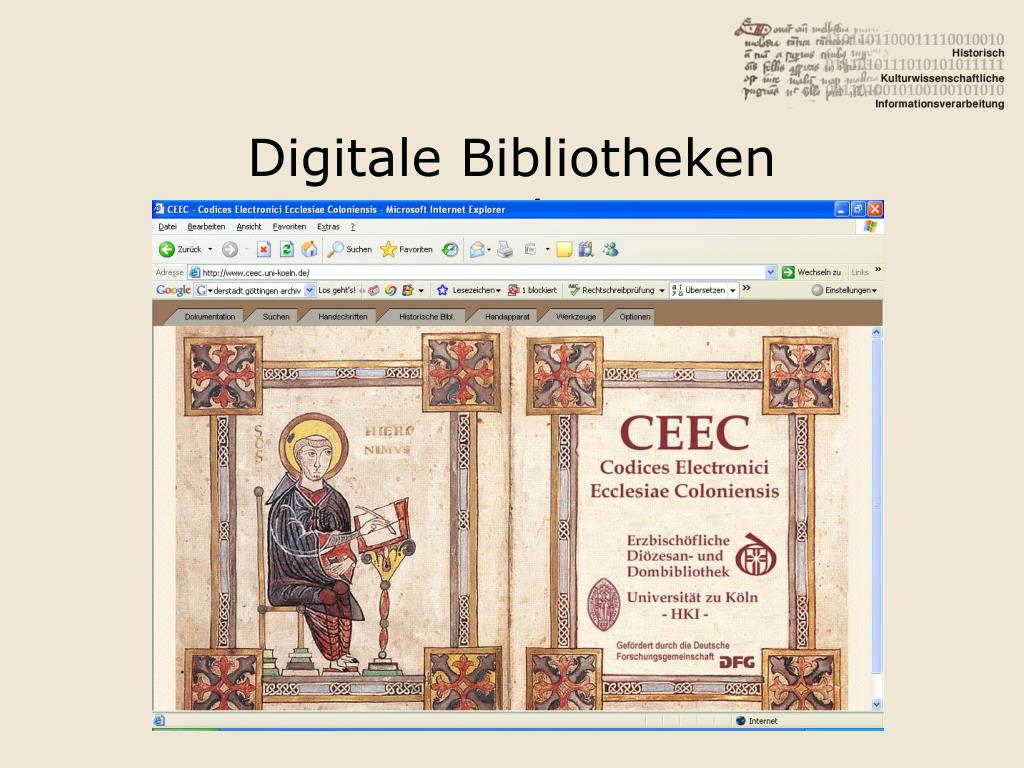Viewport: 1024px width, 768px height.
Task: Open the Bearbeiten menu
Action: pos(206,227)
